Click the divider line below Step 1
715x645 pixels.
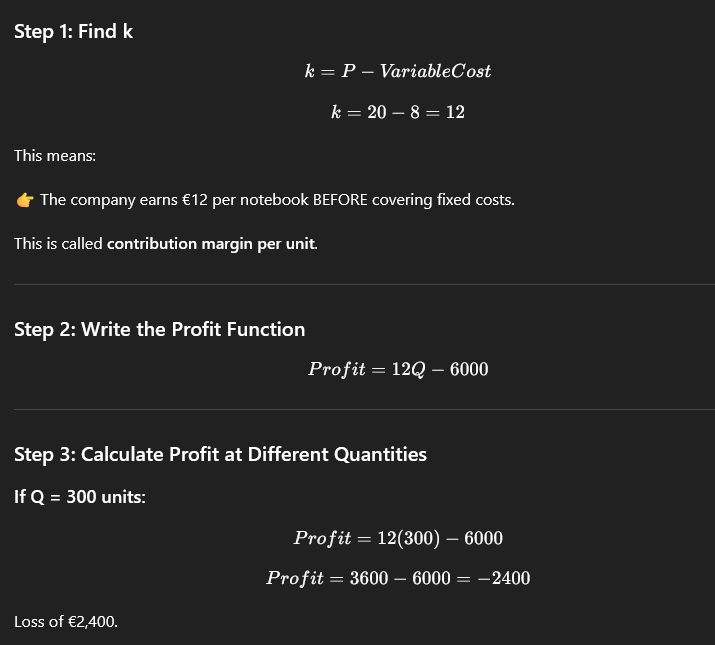coord(357,285)
